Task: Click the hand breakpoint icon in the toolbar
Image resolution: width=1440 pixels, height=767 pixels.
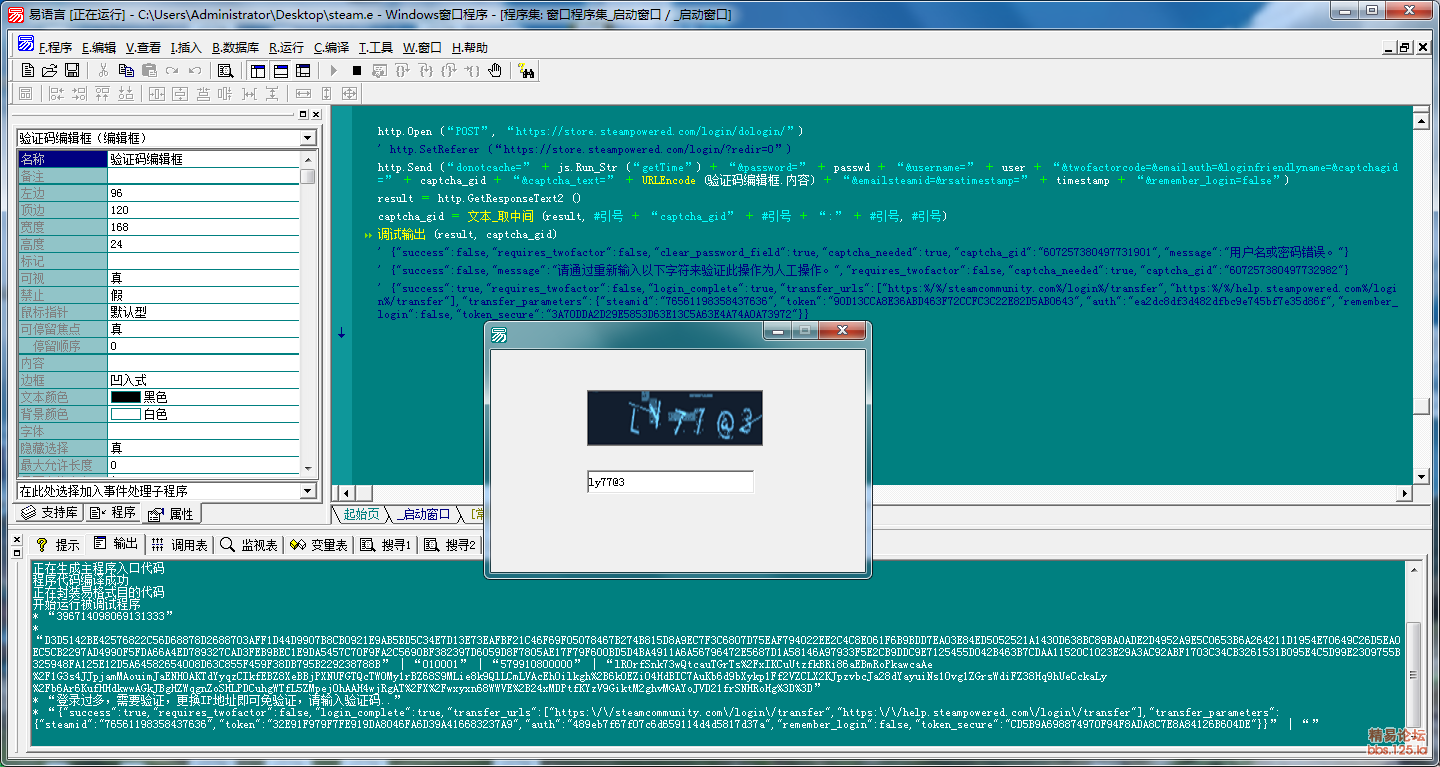Action: [x=495, y=70]
